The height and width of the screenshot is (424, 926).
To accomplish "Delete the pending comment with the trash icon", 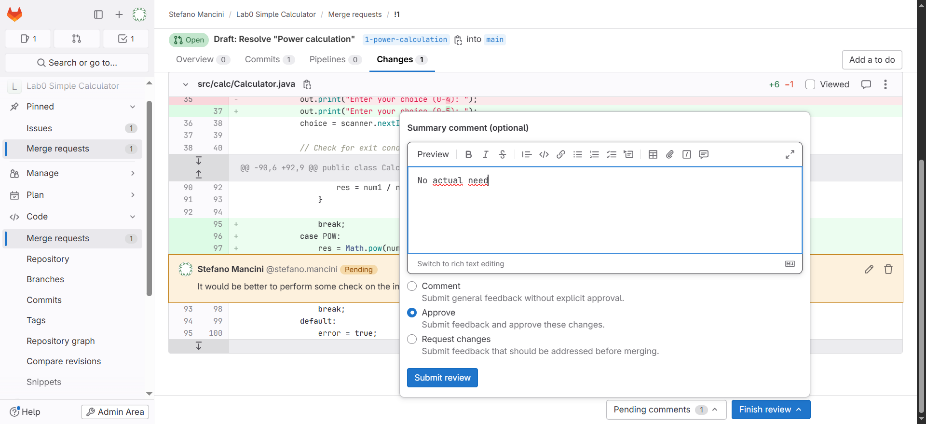I will coord(888,269).
